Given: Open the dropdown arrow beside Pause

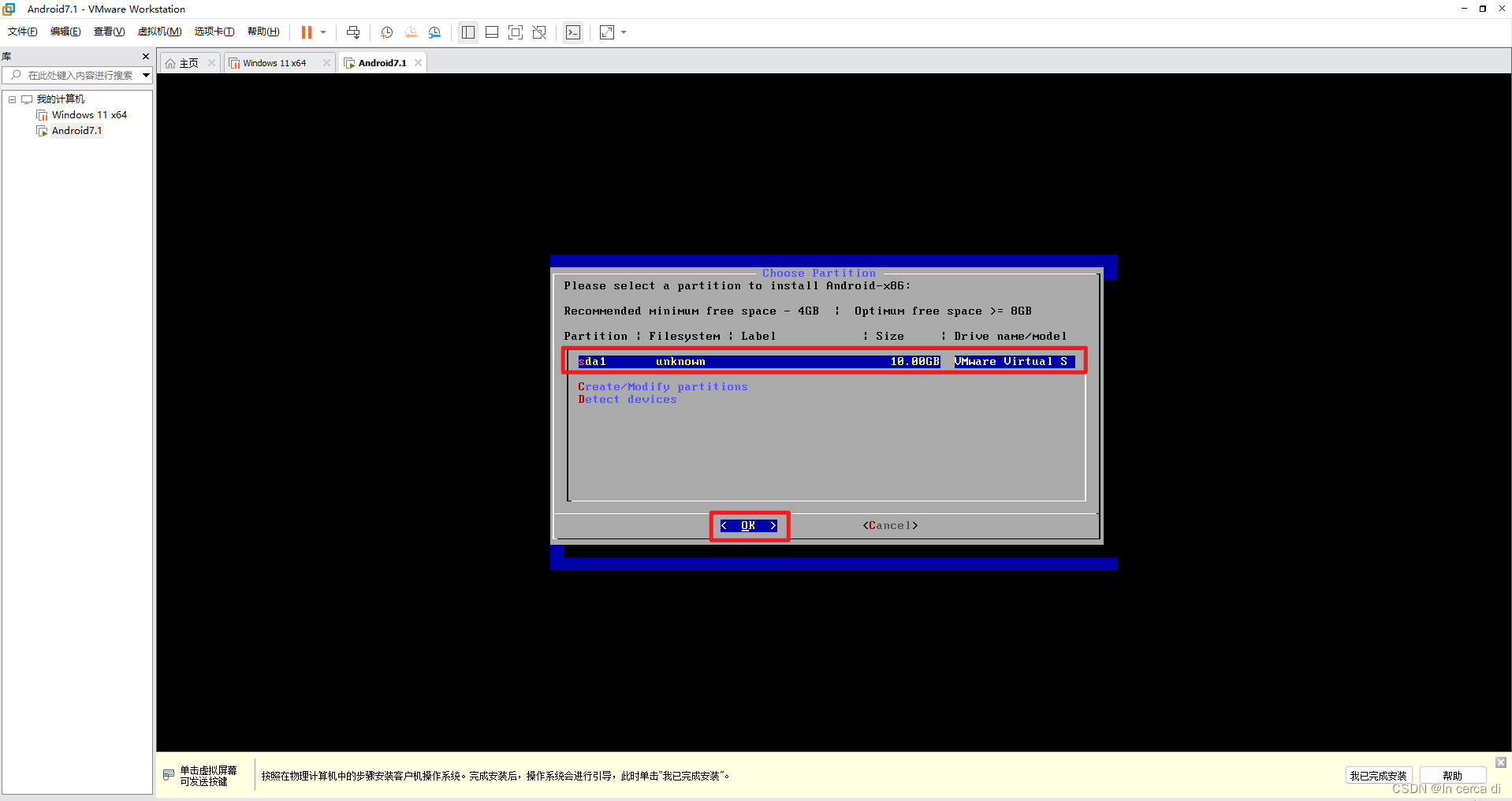Looking at the screenshot, I should tap(323, 32).
